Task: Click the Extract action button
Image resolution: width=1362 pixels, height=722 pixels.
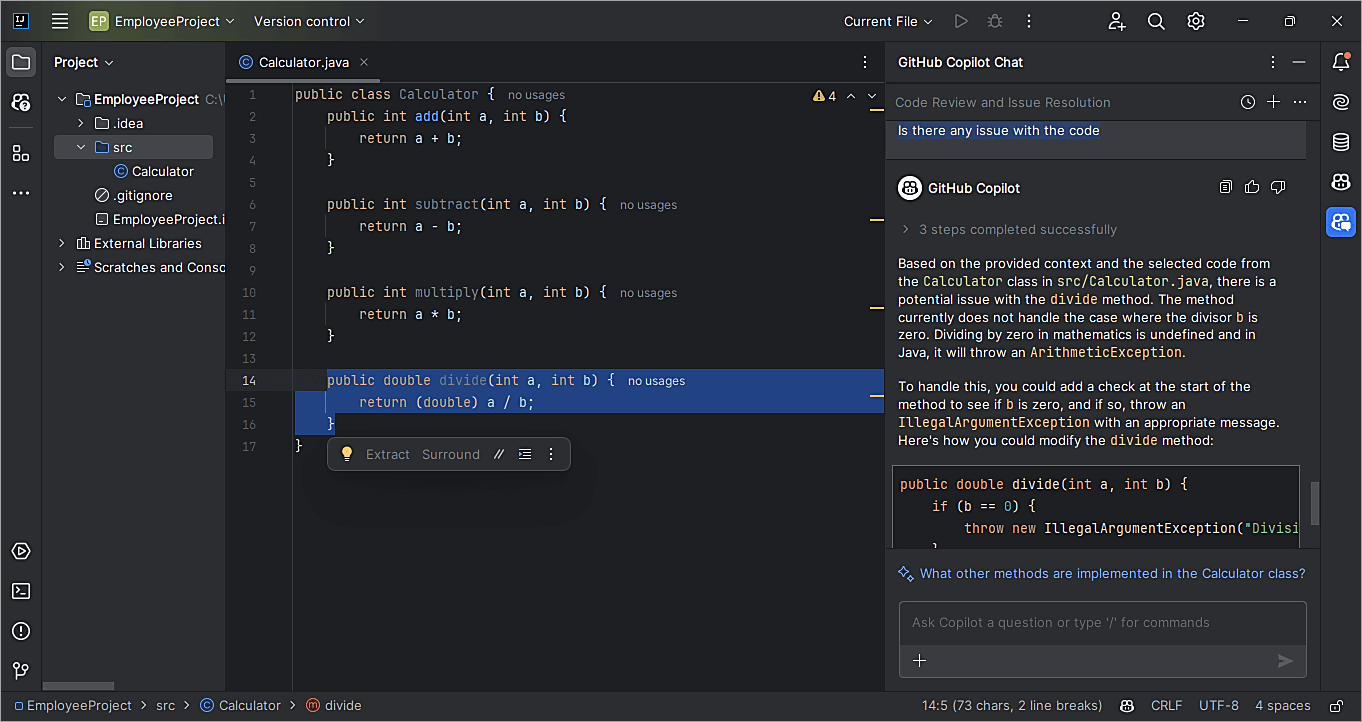Action: point(387,454)
